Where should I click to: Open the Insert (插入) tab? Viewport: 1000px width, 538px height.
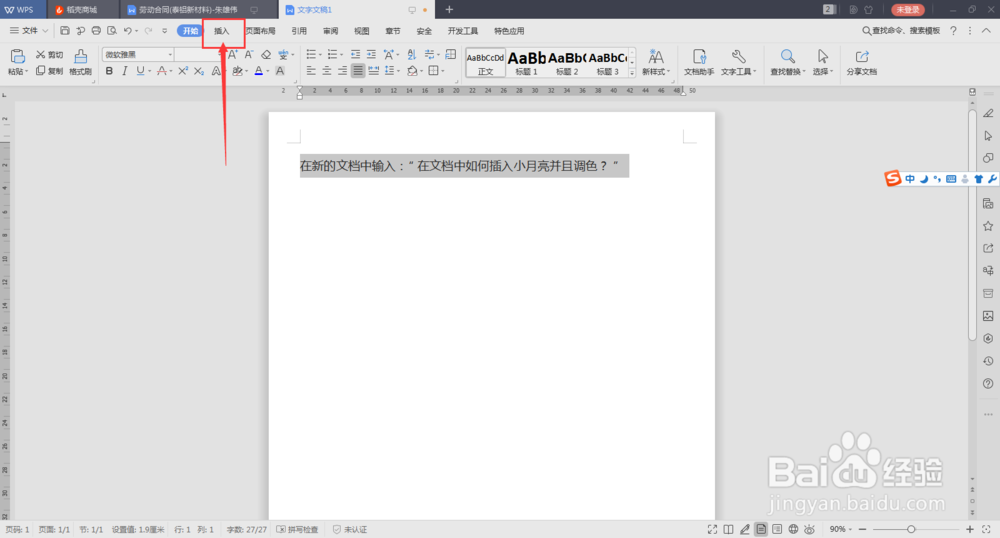point(221,31)
